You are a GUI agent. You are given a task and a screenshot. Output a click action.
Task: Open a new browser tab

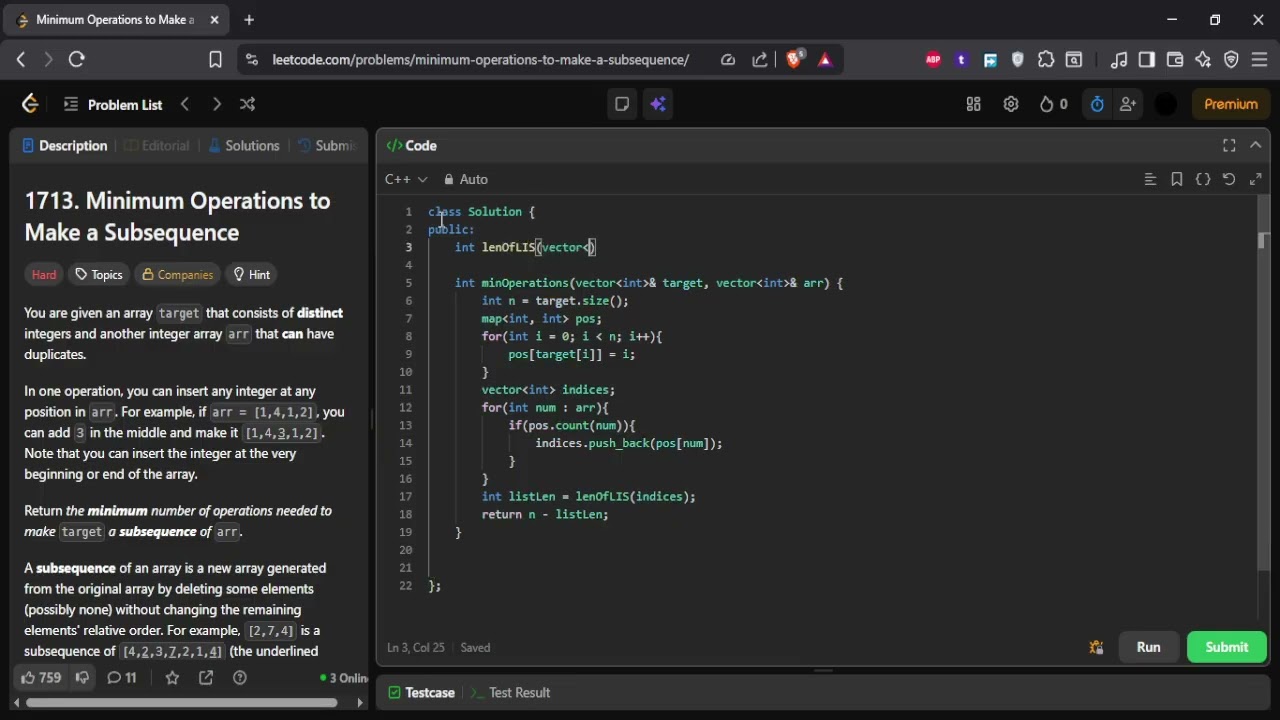click(249, 20)
